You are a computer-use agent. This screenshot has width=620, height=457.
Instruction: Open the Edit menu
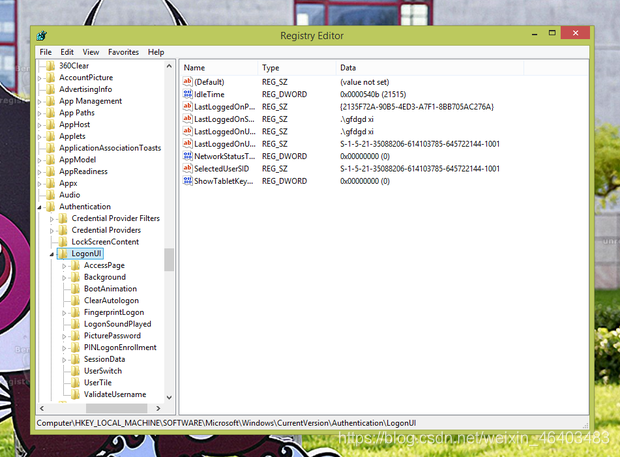click(67, 52)
